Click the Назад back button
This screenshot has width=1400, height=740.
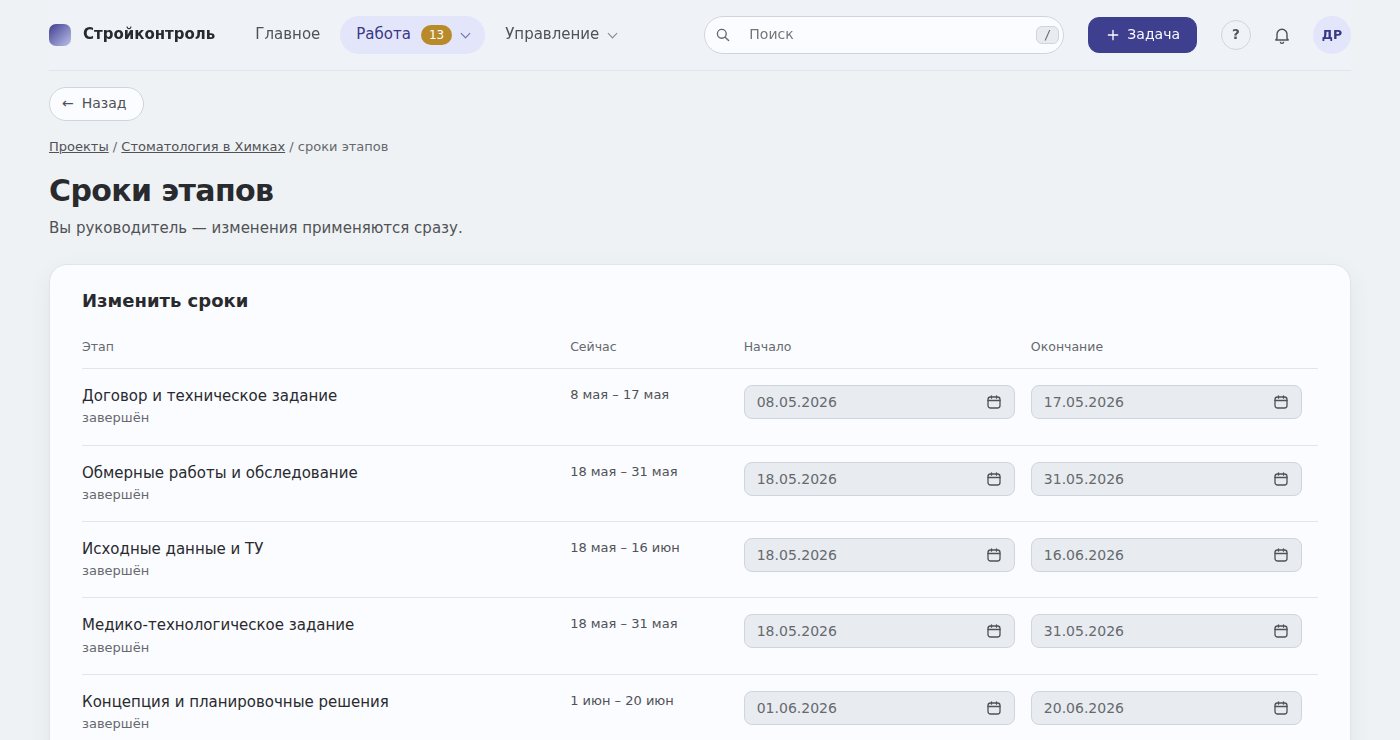pos(96,104)
